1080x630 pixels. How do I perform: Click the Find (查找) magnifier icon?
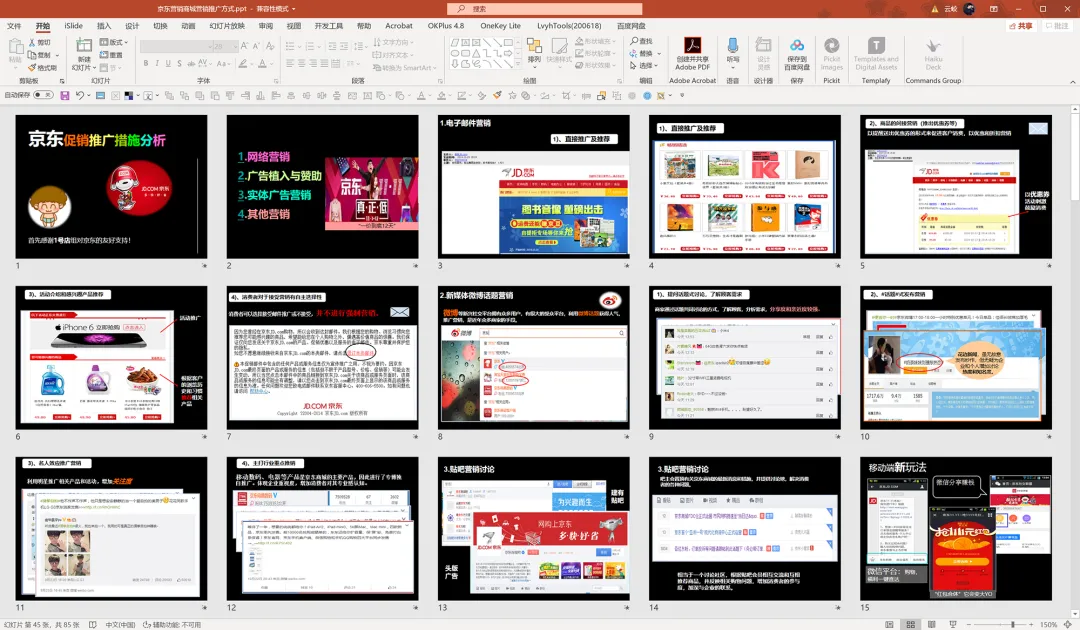coord(634,42)
